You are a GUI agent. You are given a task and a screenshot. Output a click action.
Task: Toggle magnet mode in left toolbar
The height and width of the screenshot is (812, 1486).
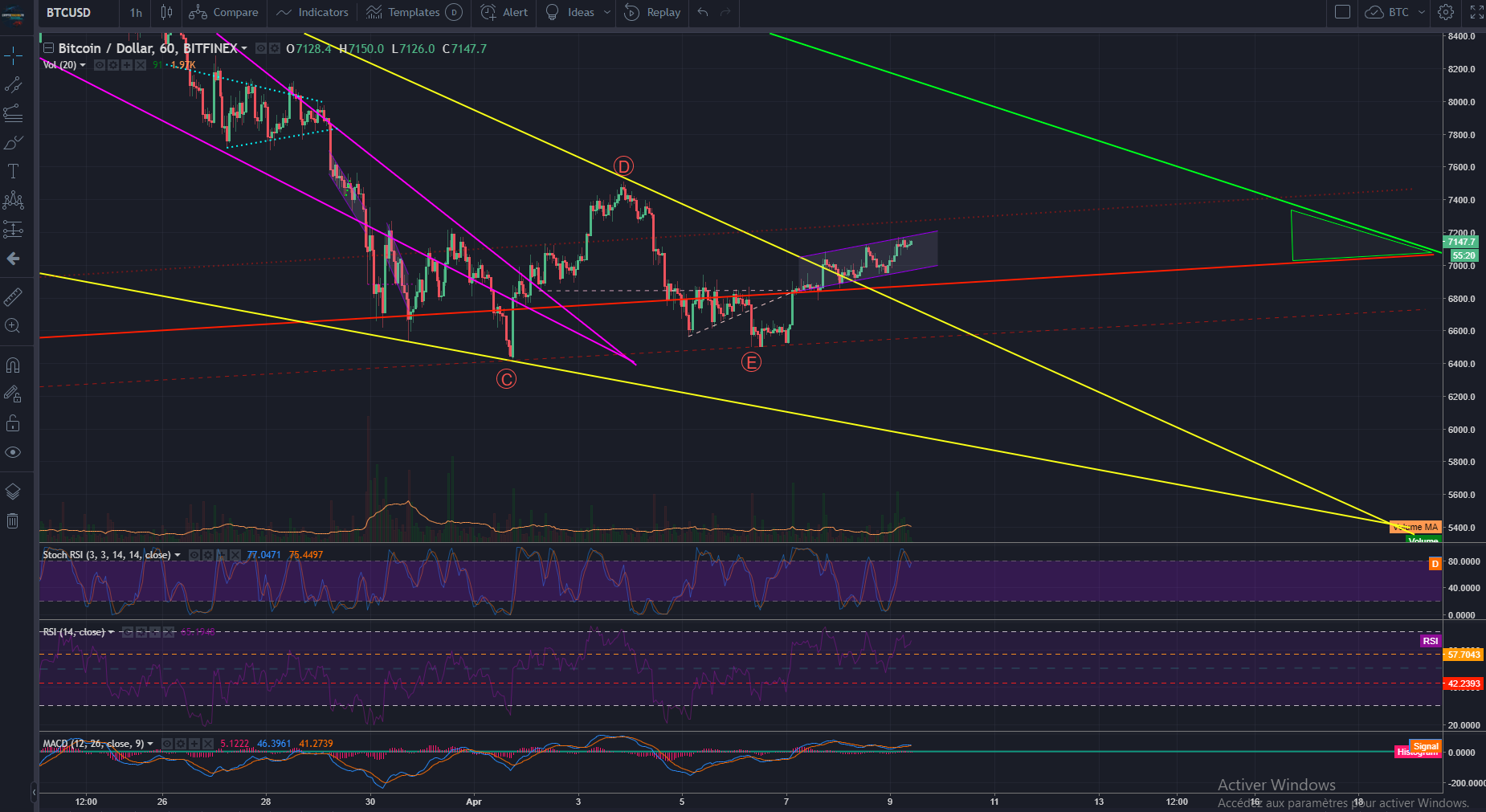(x=13, y=365)
